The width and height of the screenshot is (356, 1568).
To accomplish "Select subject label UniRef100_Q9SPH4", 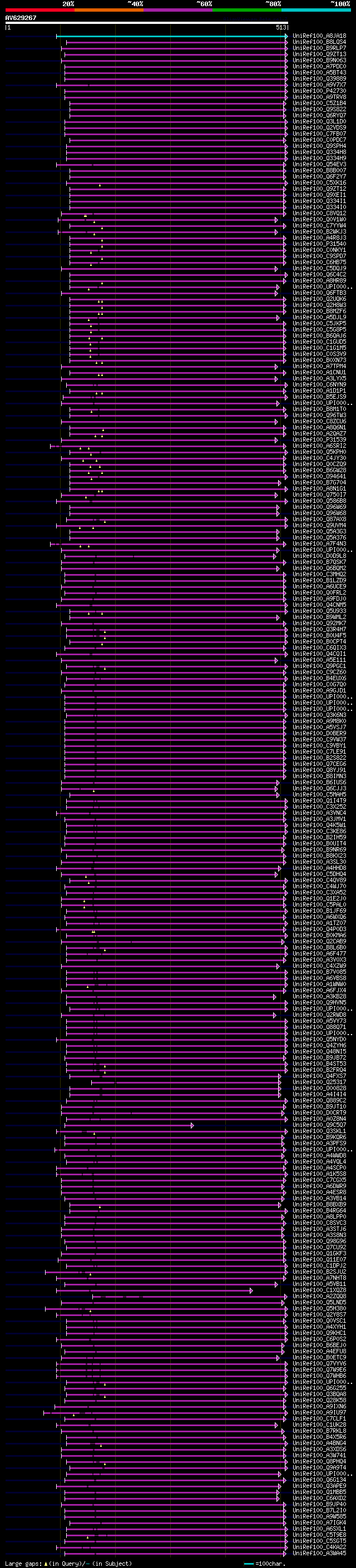I will pyautogui.click(x=319, y=146).
